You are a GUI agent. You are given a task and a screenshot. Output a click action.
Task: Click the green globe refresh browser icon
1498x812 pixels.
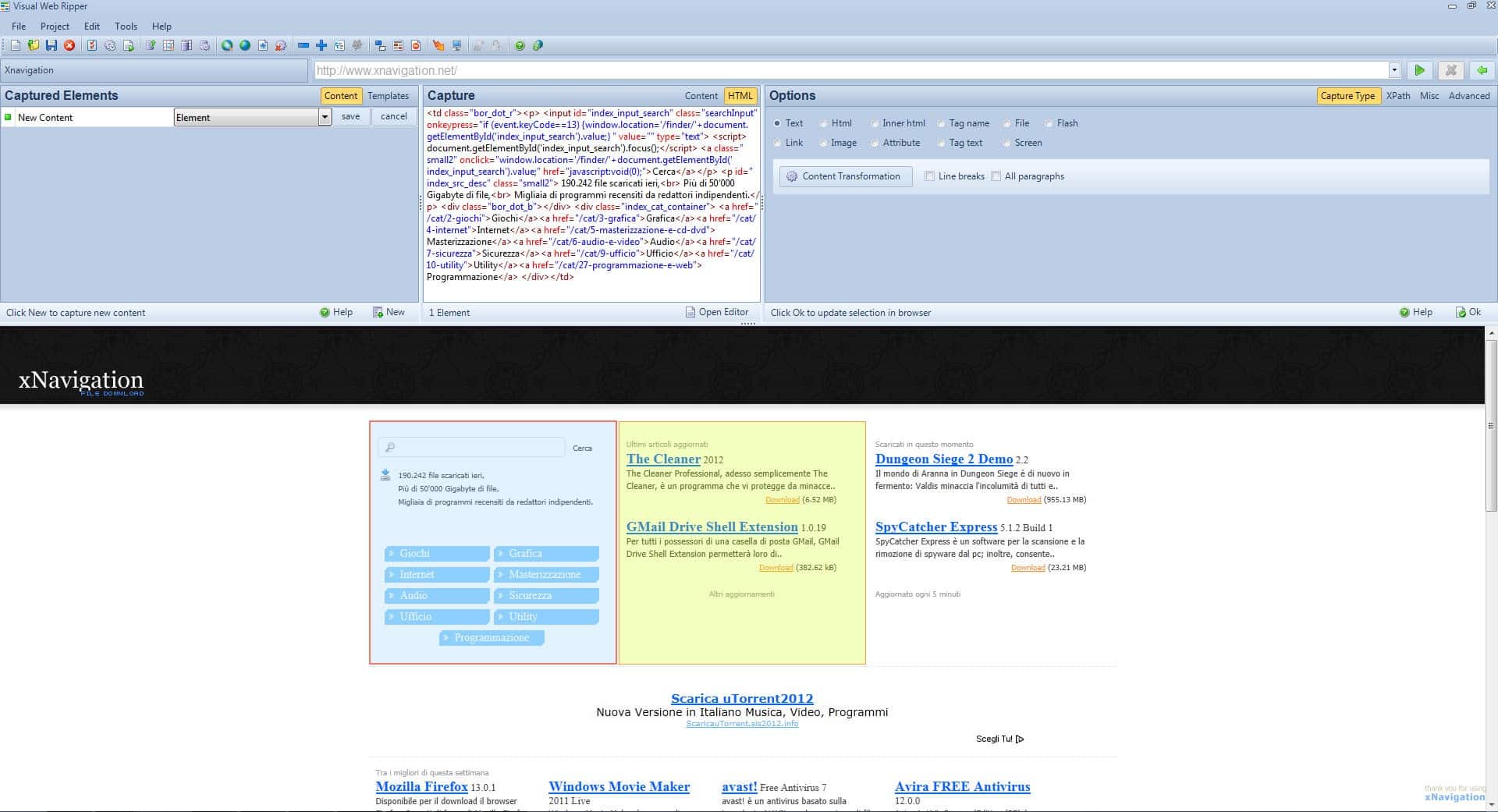point(227,45)
